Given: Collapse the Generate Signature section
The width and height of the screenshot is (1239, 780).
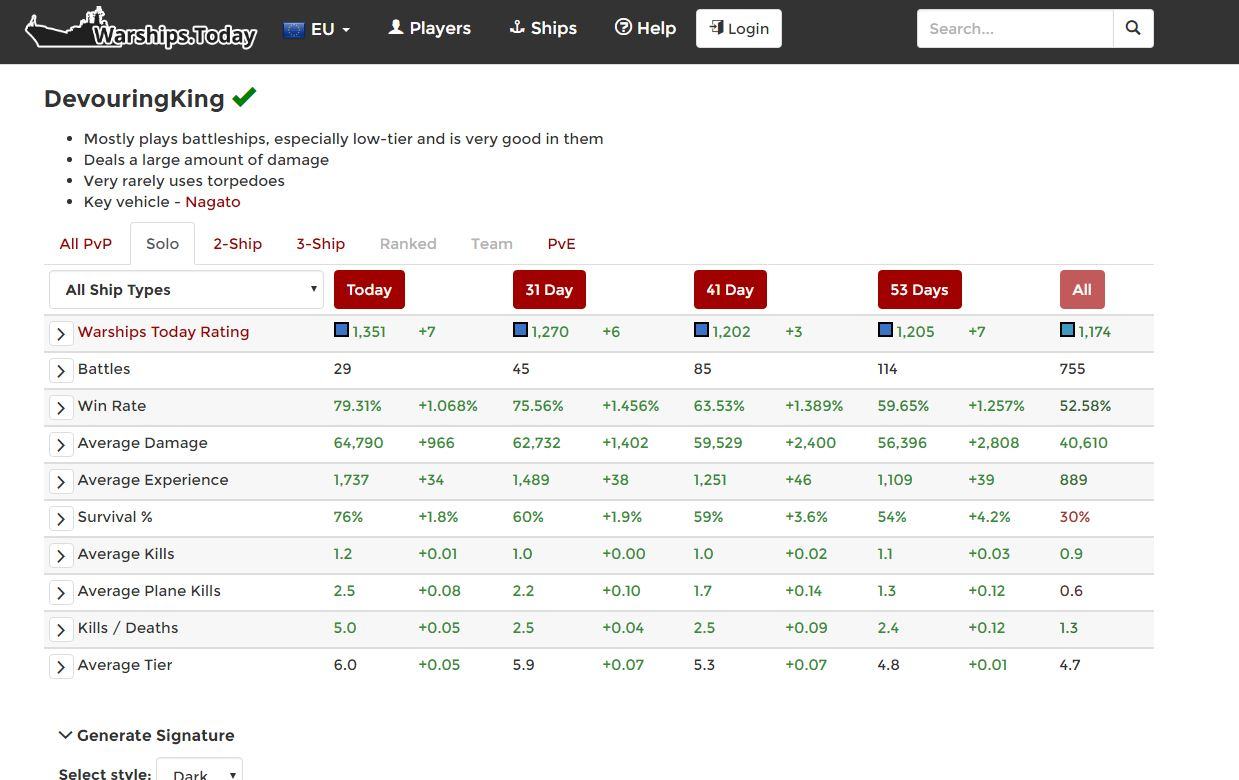Looking at the screenshot, I should pos(146,735).
